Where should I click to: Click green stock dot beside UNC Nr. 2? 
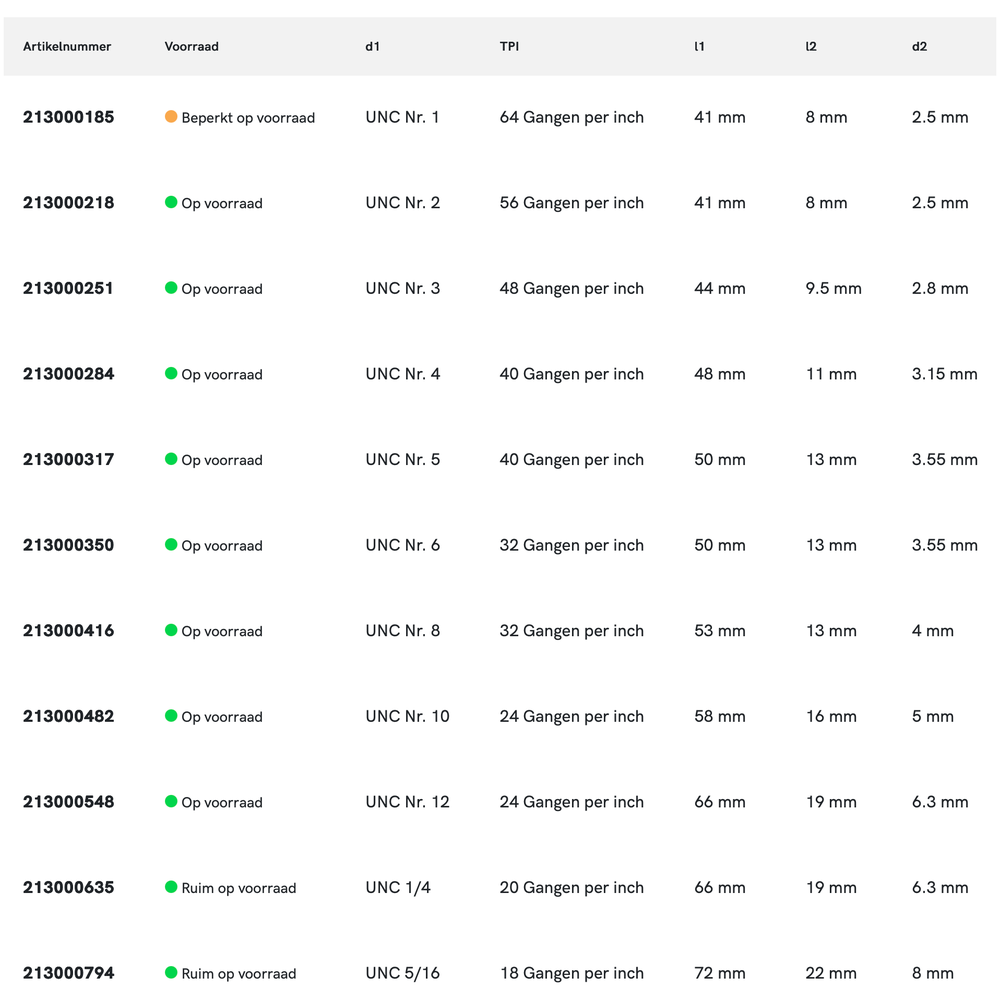(171, 202)
